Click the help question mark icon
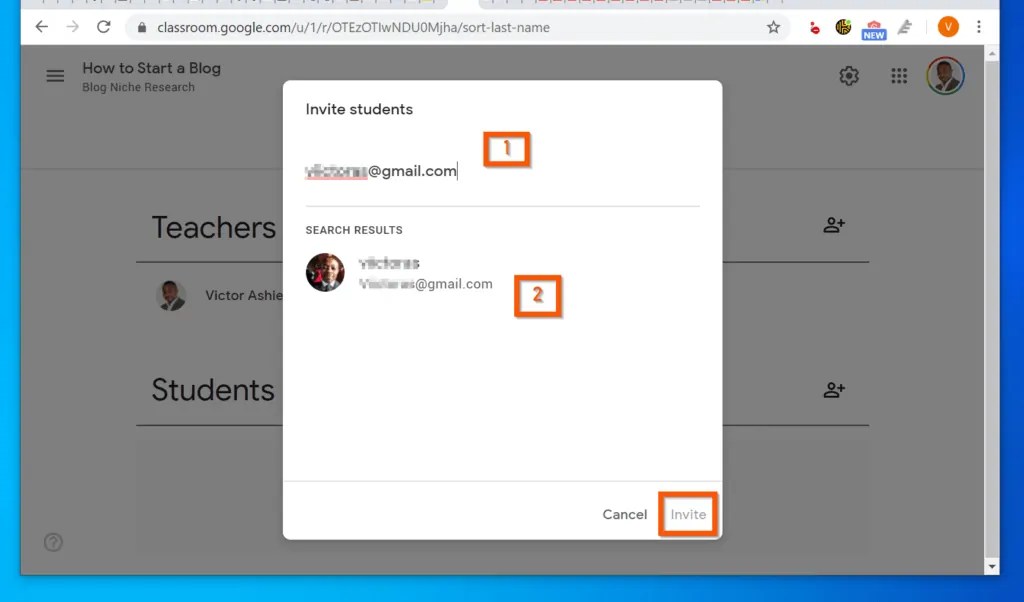This screenshot has height=602, width=1024. tap(52, 542)
